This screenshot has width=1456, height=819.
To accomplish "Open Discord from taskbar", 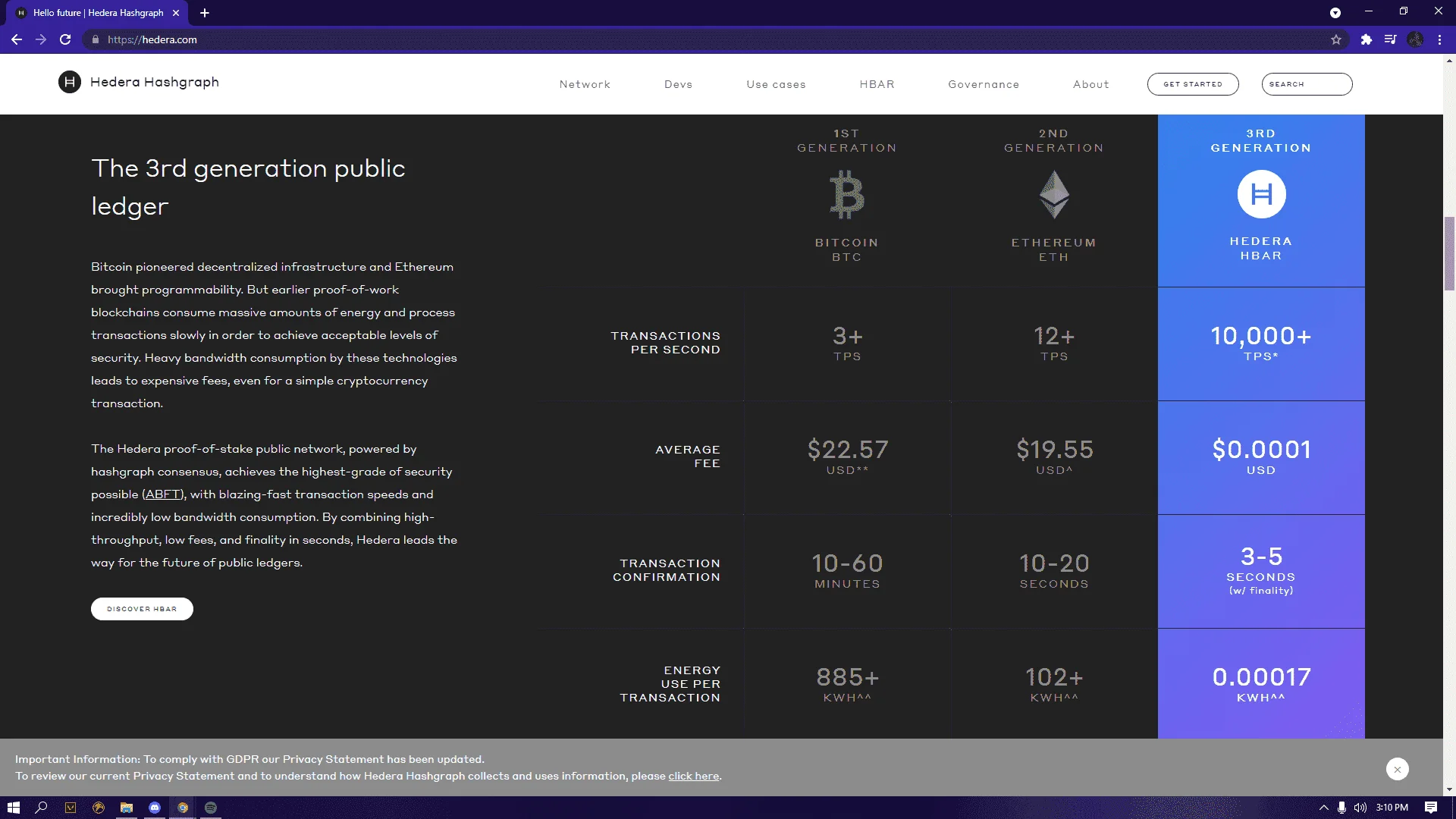I will 155,808.
